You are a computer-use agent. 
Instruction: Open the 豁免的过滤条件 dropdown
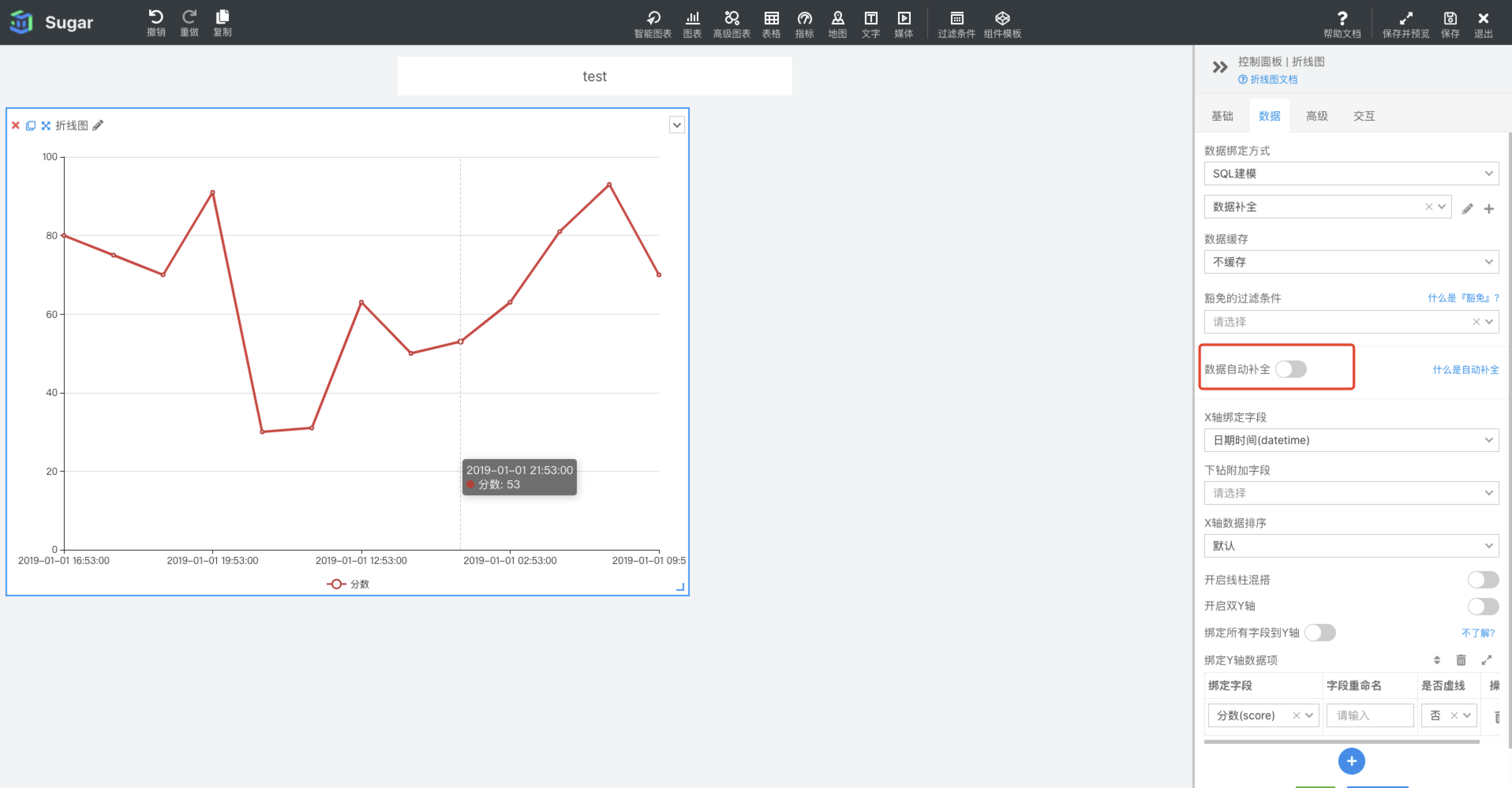[x=1351, y=321]
